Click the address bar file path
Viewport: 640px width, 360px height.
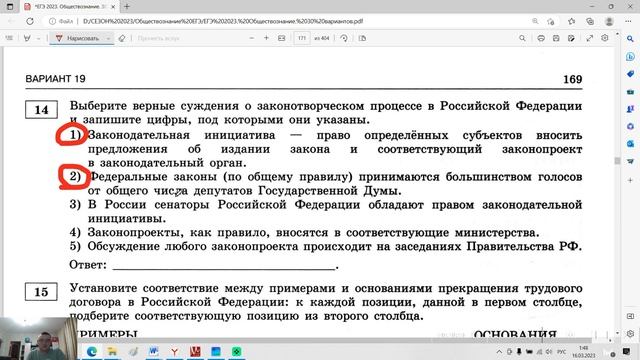pyautogui.click(x=223, y=21)
